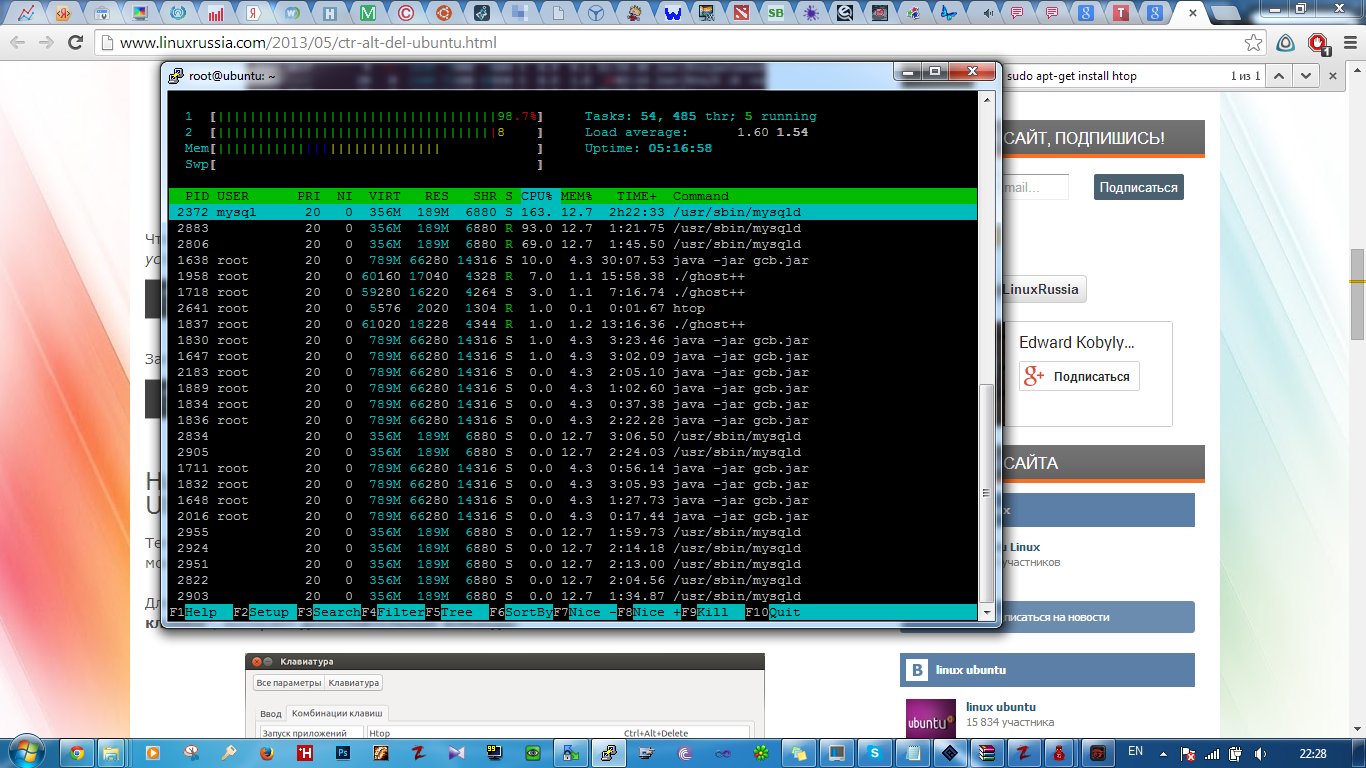Viewport: 1366px width, 768px height.
Task: Sort htop by the TIME+ column header
Action: pos(637,196)
